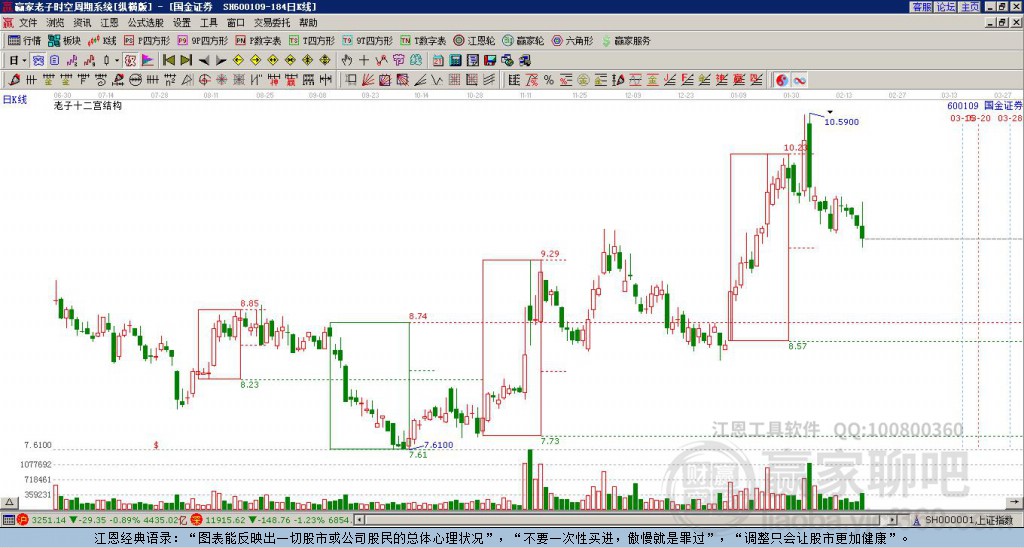The height and width of the screenshot is (548, 1024).
Task: Click the right arrow beside volume chart
Action: point(1015,503)
